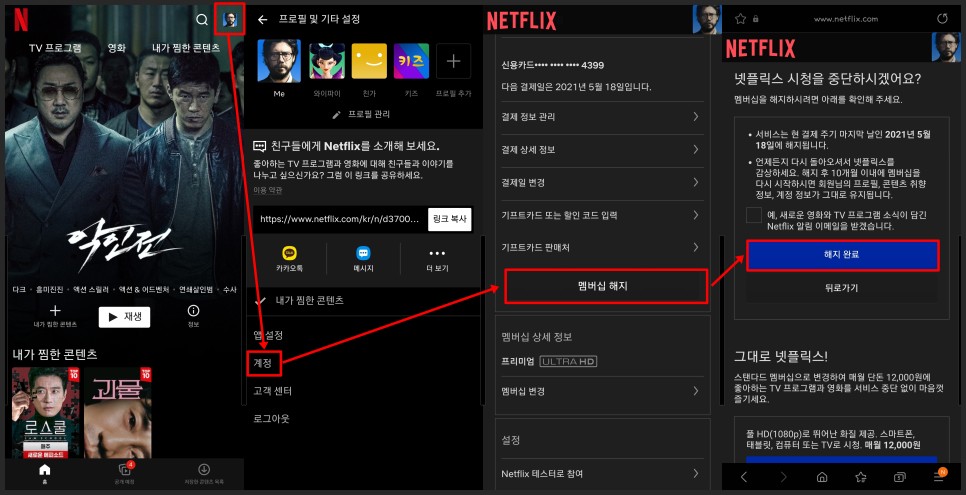
Task: Open the downloads icon in the bottom navigation
Action: [x=204, y=469]
